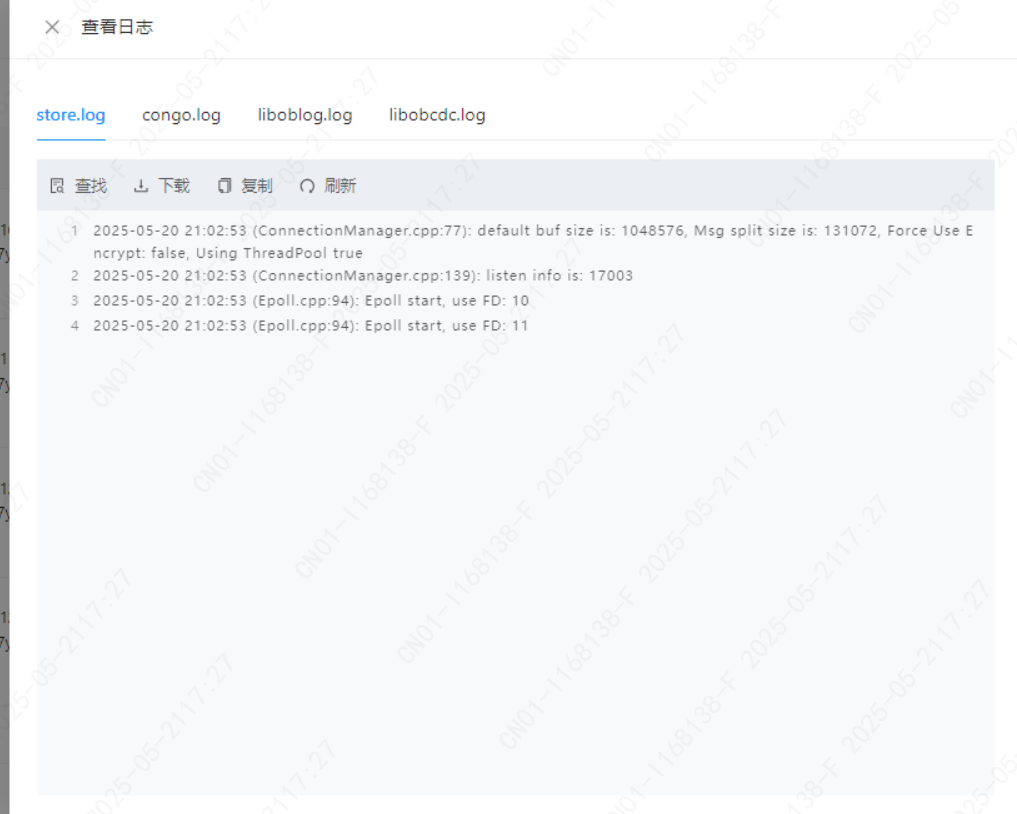Click the 复制 text label

pyautogui.click(x=257, y=186)
